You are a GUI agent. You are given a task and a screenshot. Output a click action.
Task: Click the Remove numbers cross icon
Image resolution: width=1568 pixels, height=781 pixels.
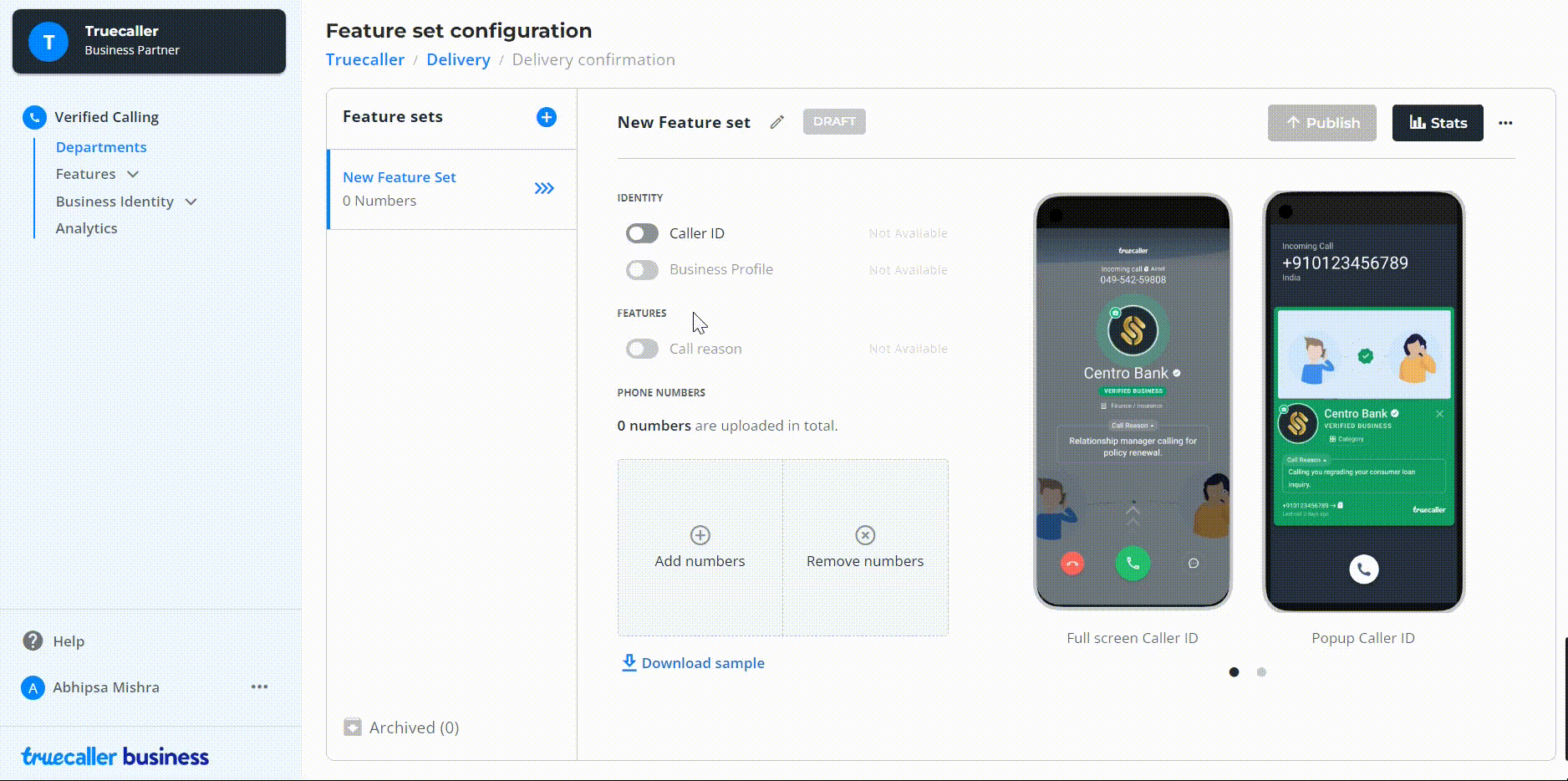coord(865,535)
